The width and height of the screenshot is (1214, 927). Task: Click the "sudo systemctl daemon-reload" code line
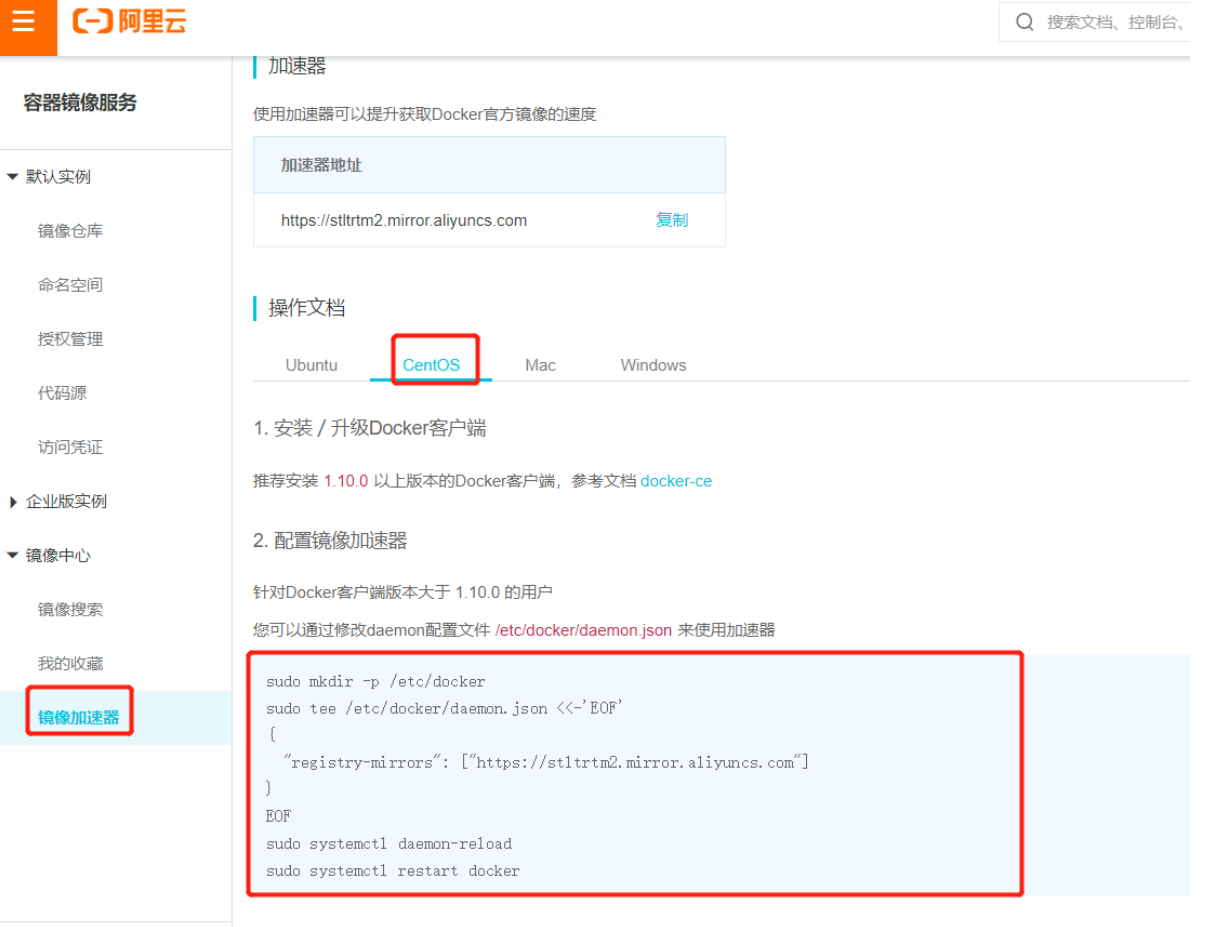(x=389, y=843)
